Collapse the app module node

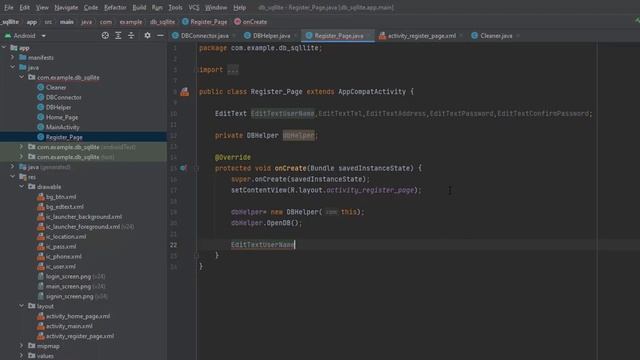tap(4, 47)
